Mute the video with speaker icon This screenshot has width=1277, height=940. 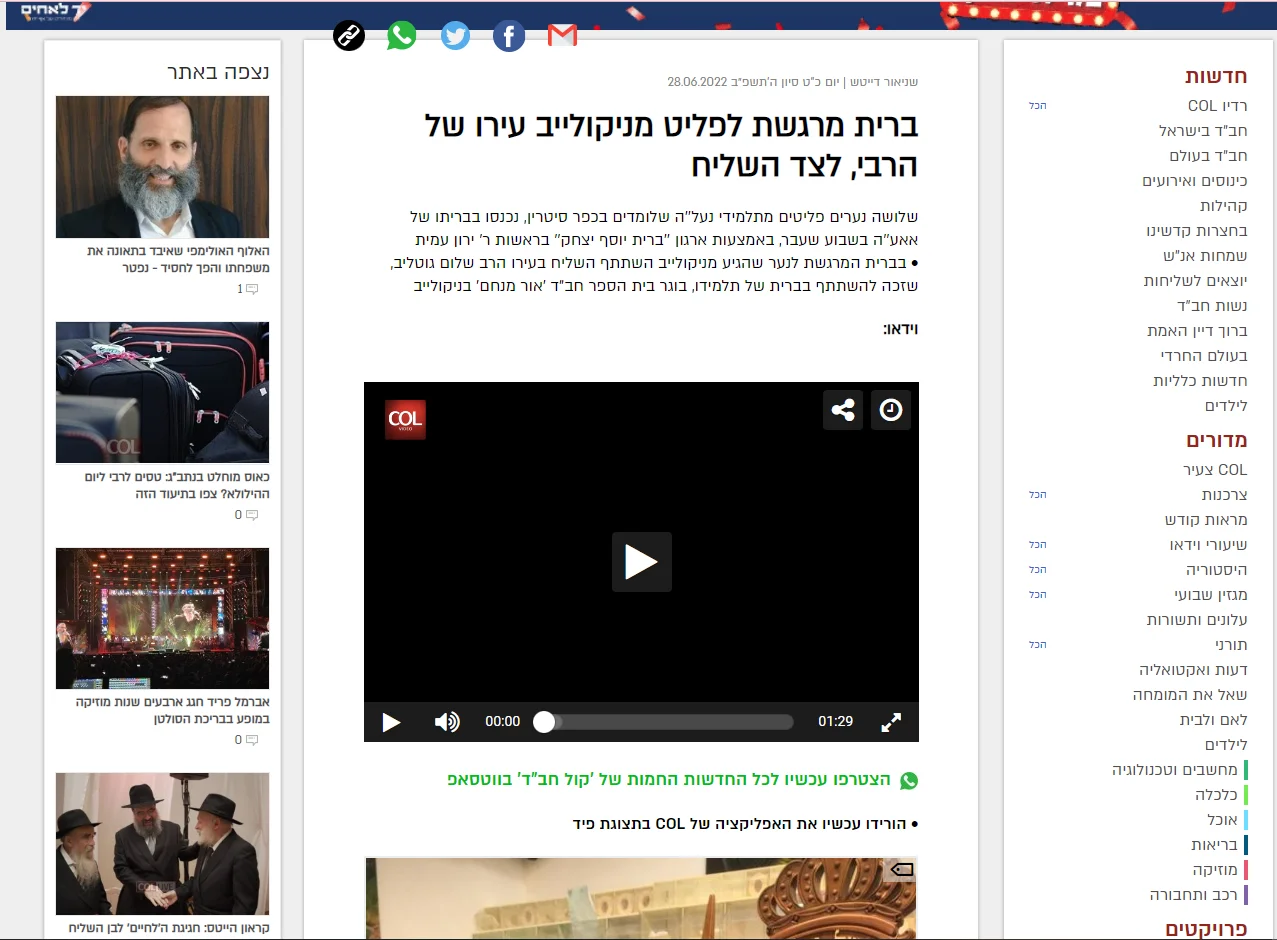pos(447,722)
